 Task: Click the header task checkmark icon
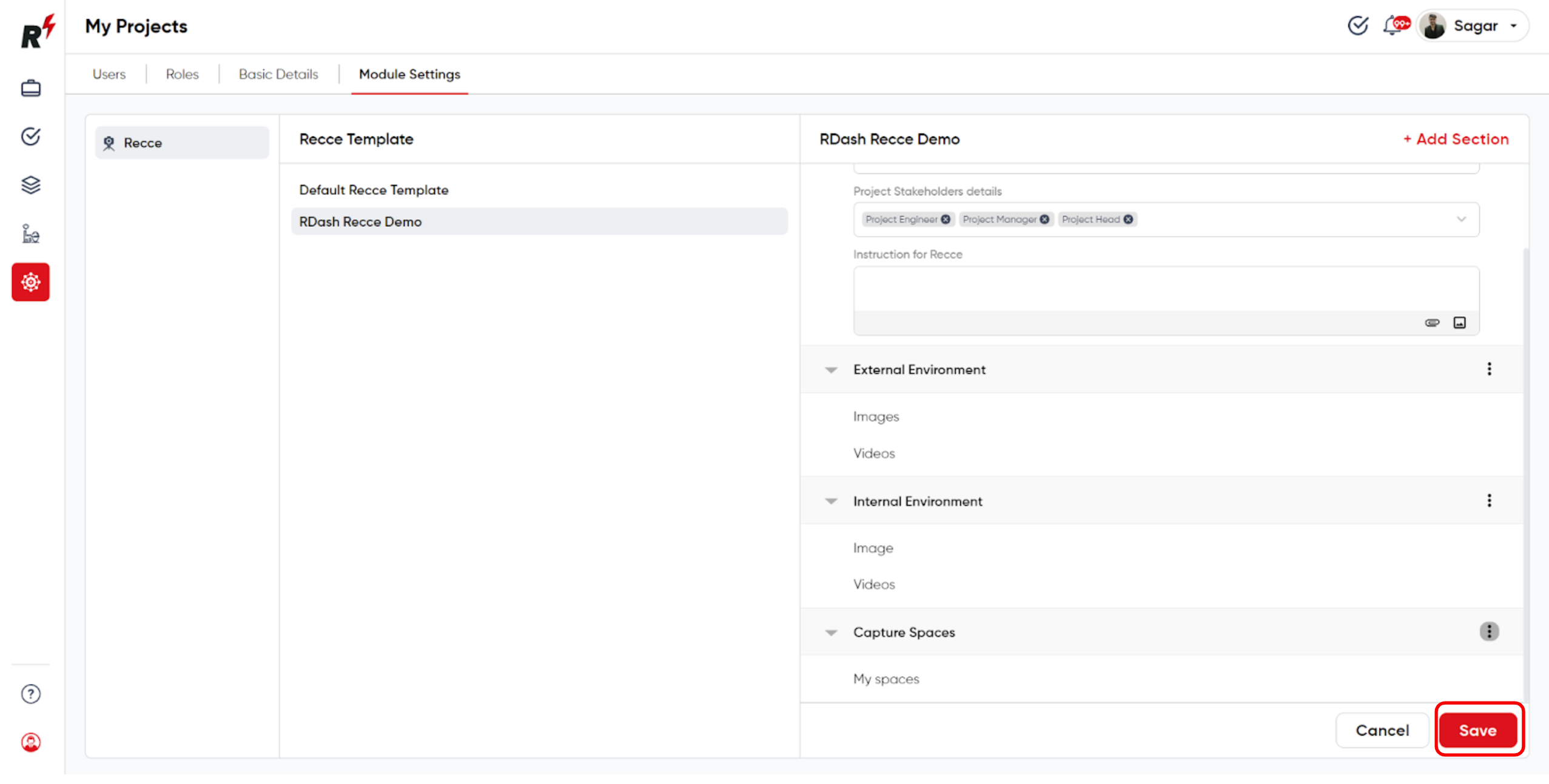(1358, 26)
